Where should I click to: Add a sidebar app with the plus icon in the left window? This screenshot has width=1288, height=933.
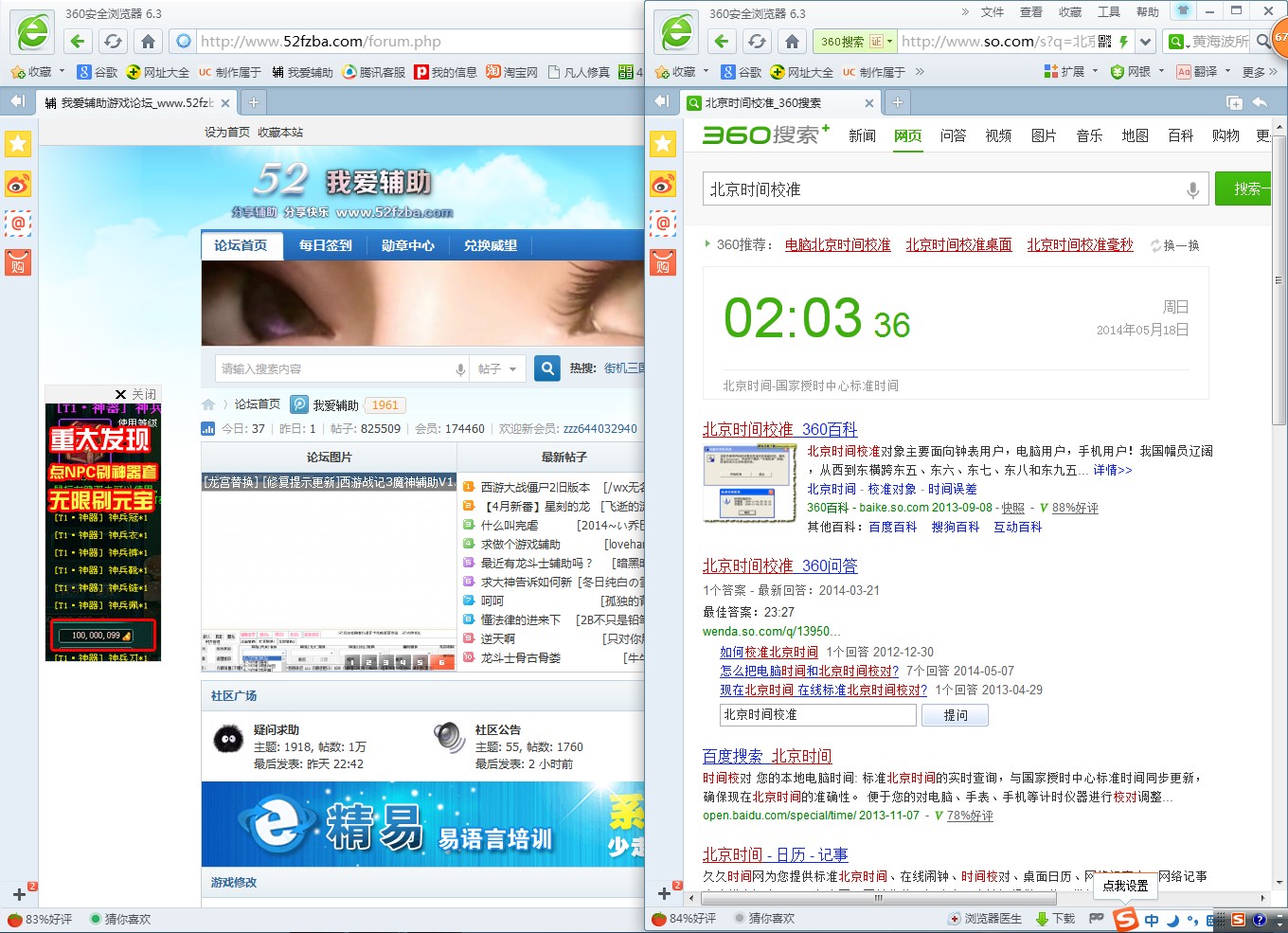pyautogui.click(x=19, y=894)
